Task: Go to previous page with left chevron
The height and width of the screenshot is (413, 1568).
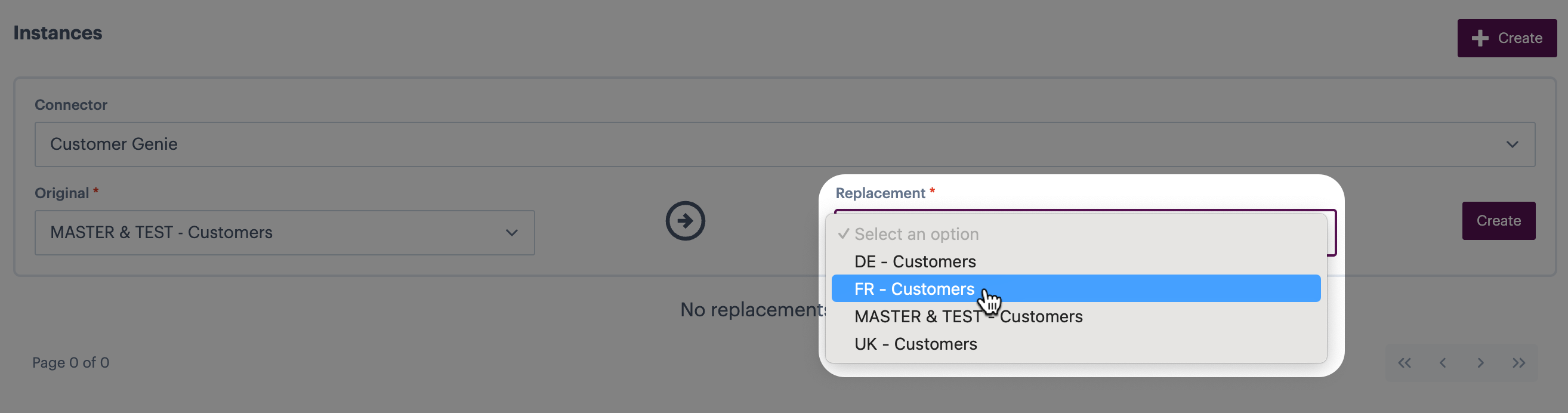Action: click(x=1443, y=363)
